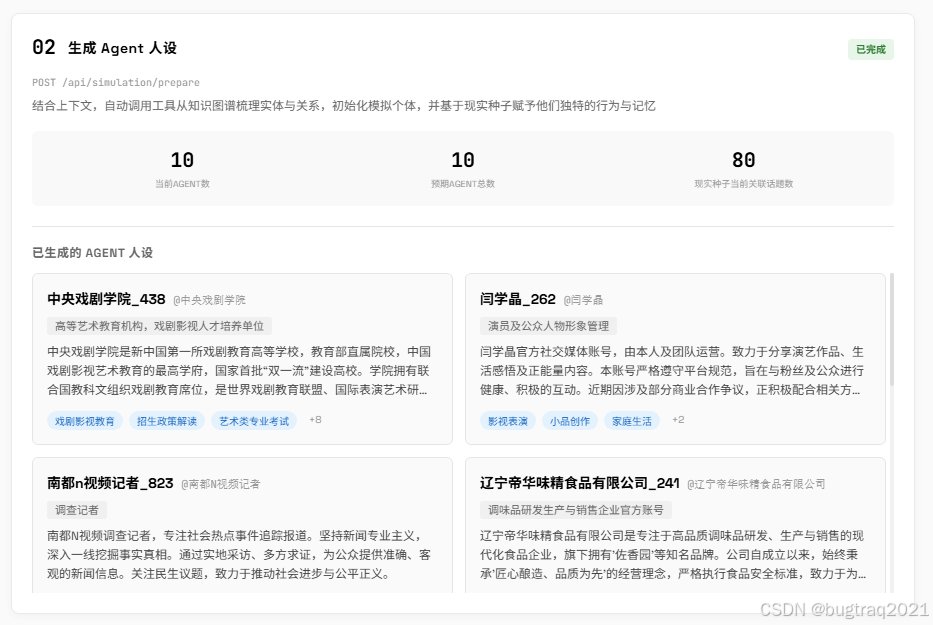This screenshot has width=933, height=625.
Task: Select the 招生政策解读 topic tag
Action: 167,421
